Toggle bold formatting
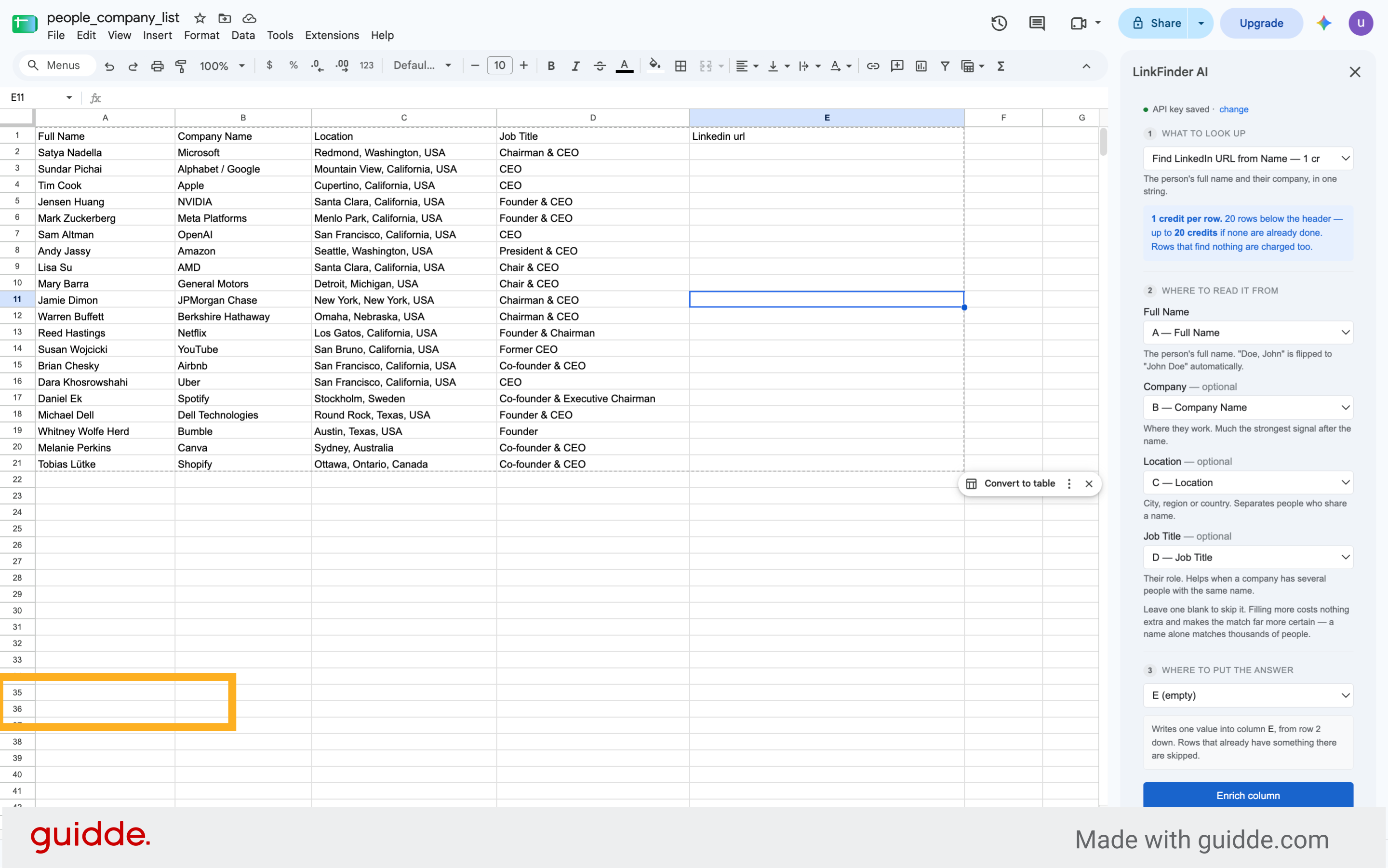This screenshot has height=868, width=1388. pos(551,66)
